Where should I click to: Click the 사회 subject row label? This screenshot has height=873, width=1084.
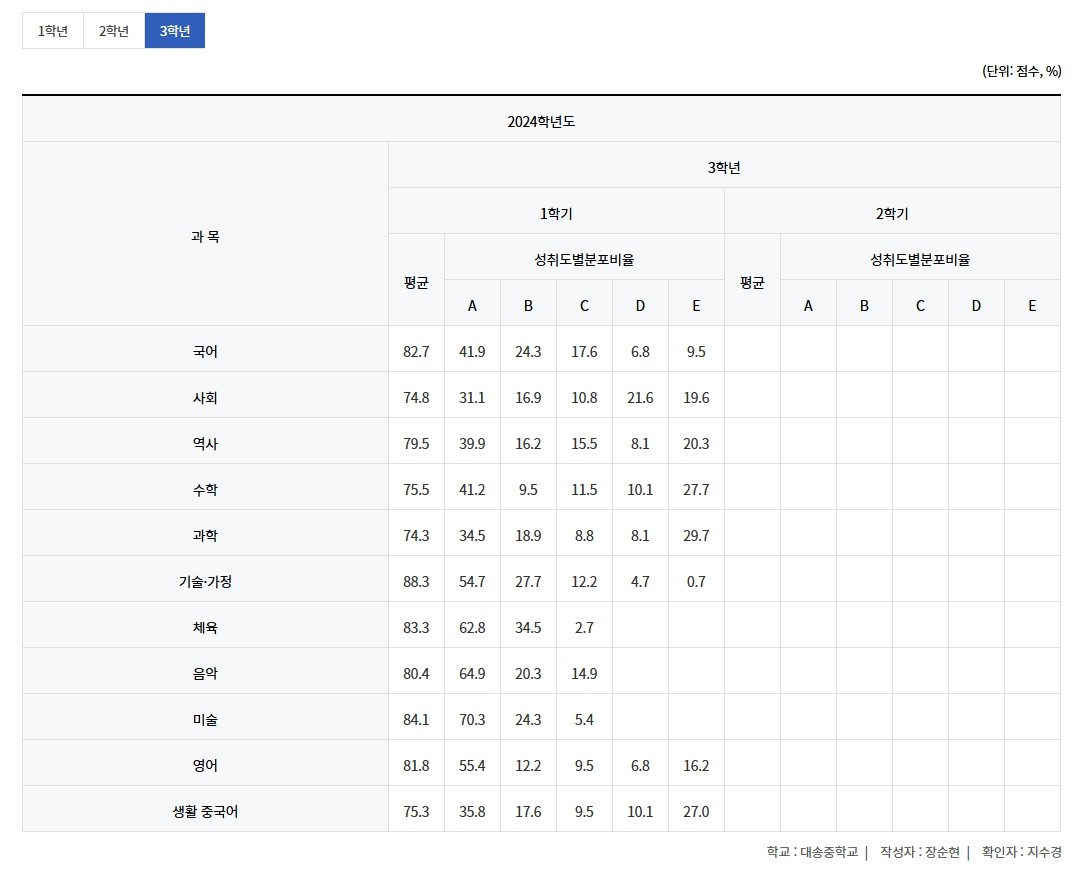point(205,398)
